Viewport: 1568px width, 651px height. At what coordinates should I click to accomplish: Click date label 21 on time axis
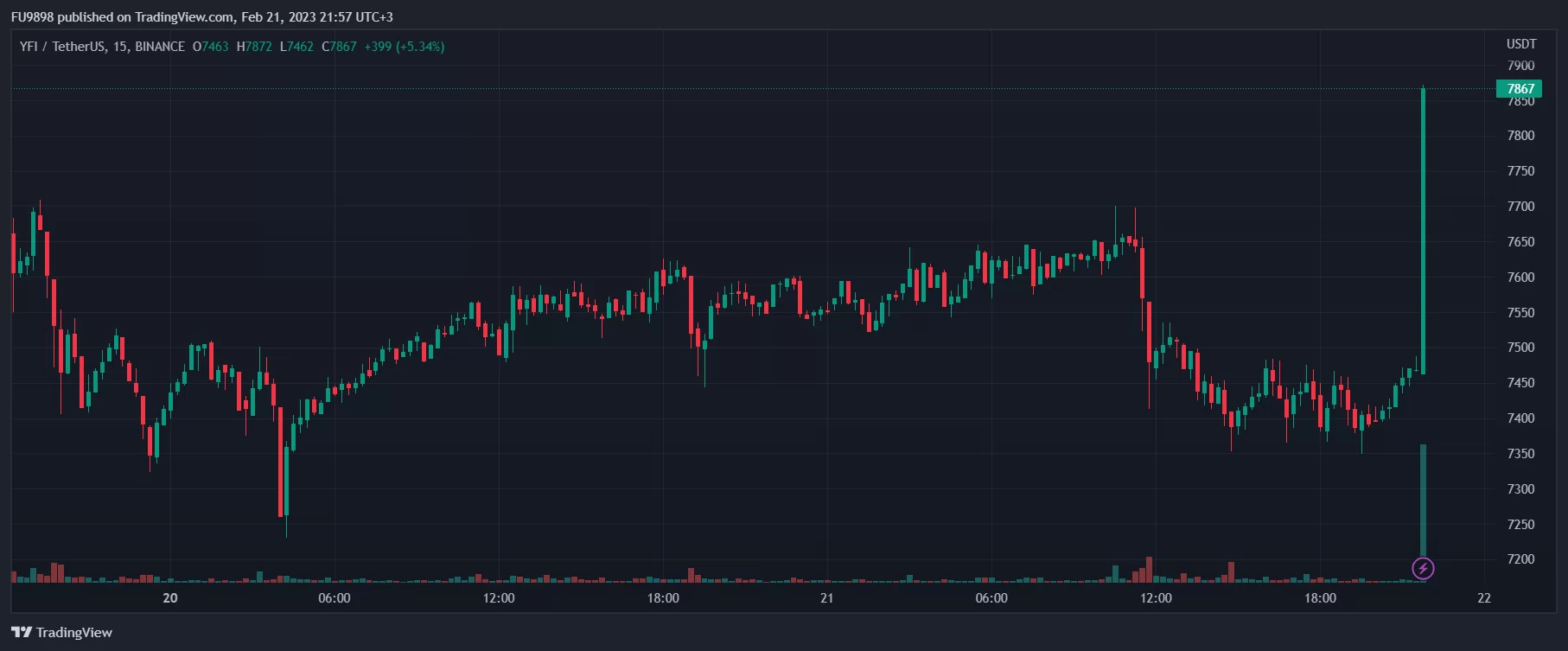pyautogui.click(x=827, y=597)
